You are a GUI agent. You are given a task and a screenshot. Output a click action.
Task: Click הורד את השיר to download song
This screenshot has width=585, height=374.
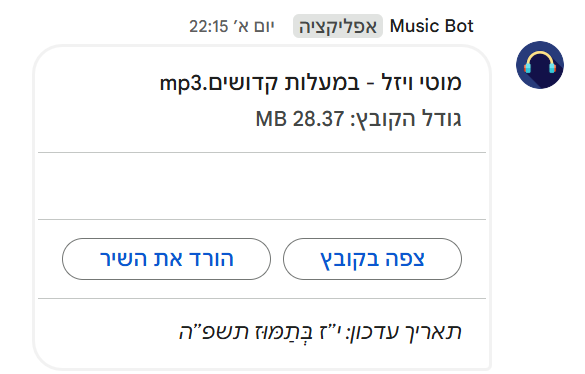pyautogui.click(x=166, y=259)
